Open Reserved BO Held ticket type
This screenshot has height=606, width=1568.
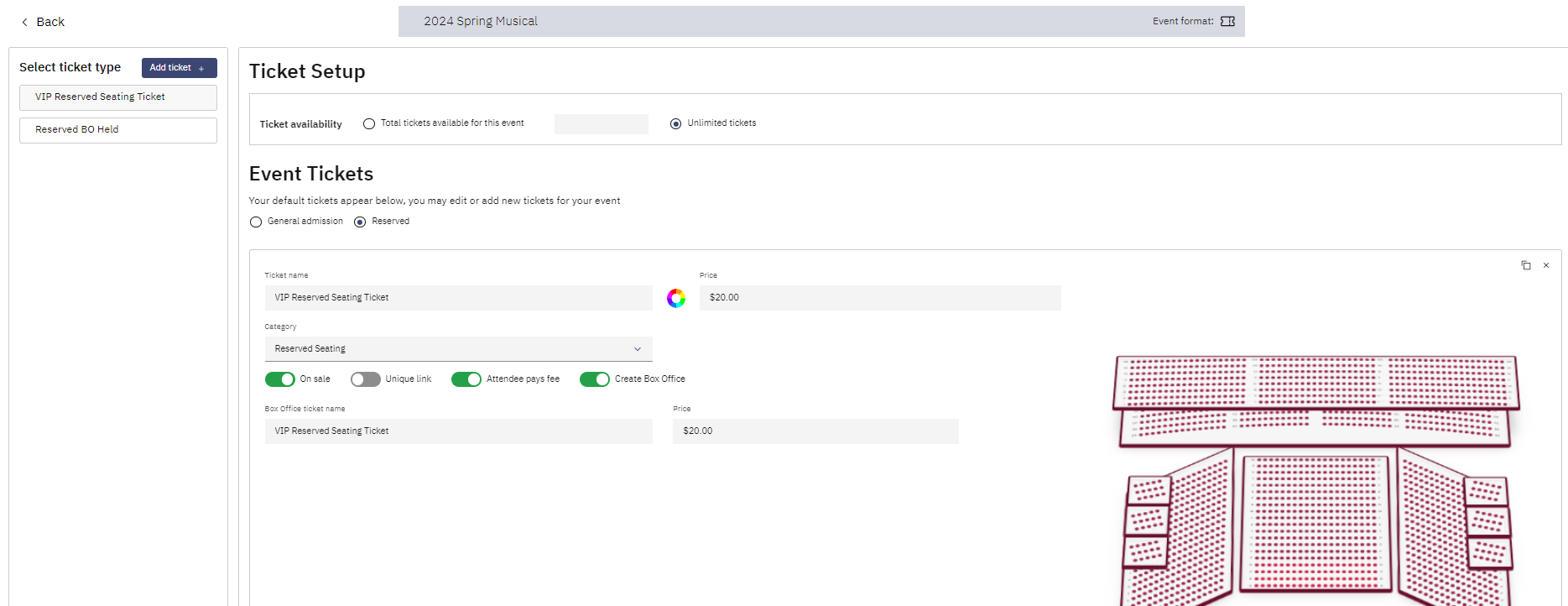(118, 130)
